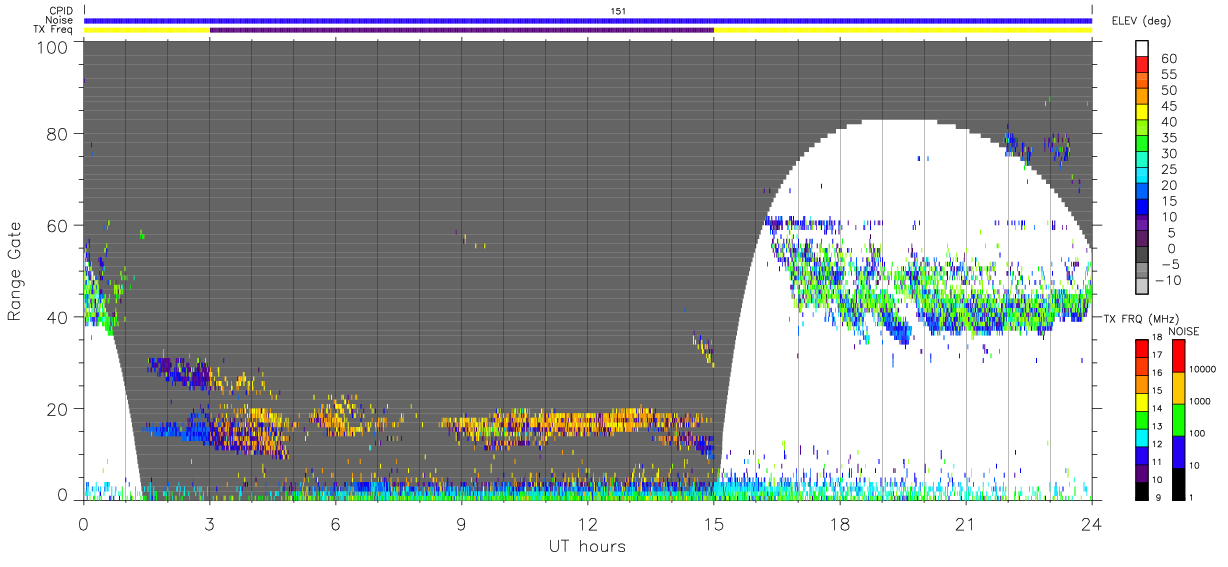Click the NOISE legend title above the colorbar
Image resolution: width=1228 pixels, height=567 pixels.
[x=1186, y=331]
